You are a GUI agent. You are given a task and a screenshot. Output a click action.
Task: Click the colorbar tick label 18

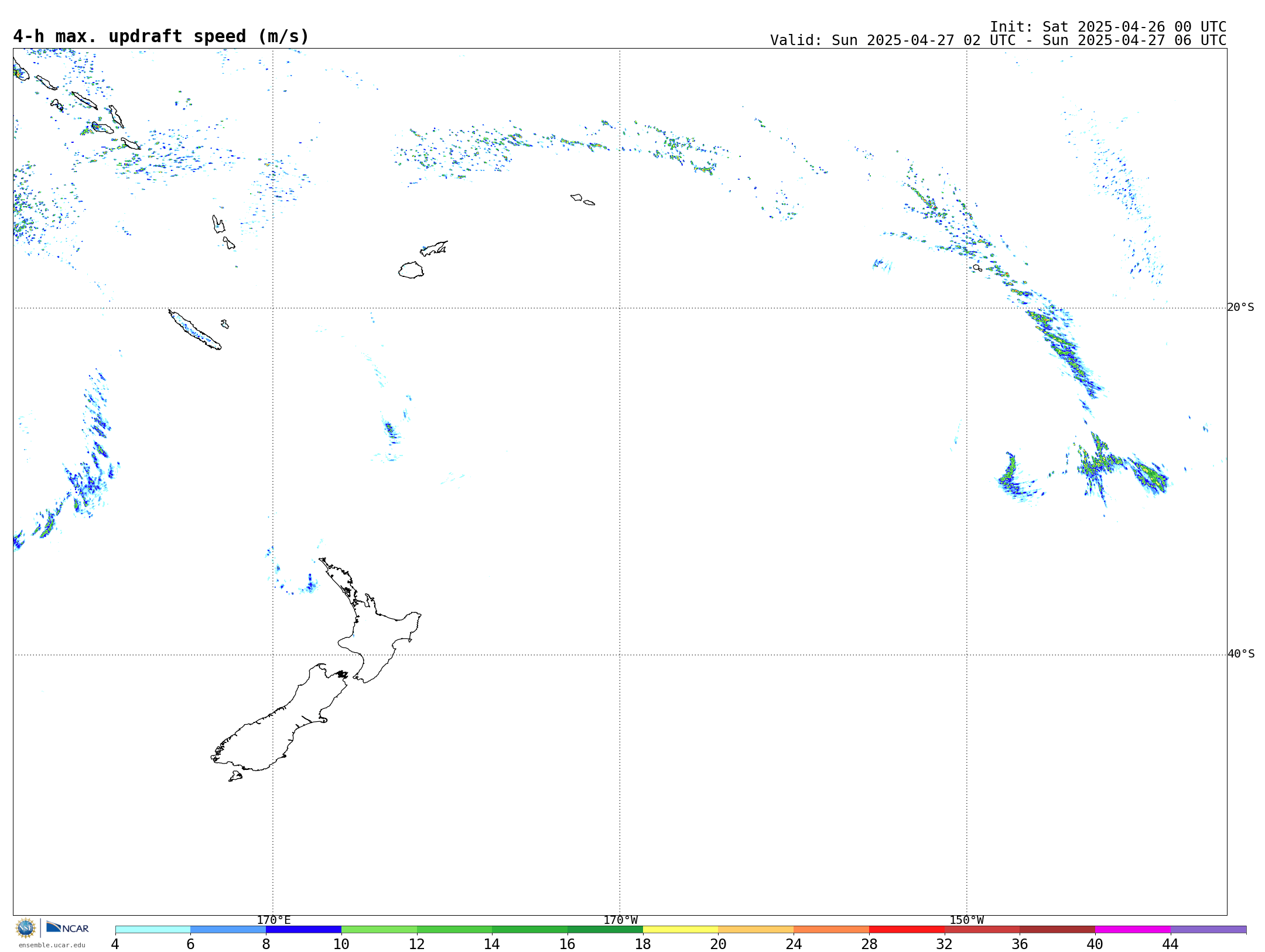tap(643, 944)
